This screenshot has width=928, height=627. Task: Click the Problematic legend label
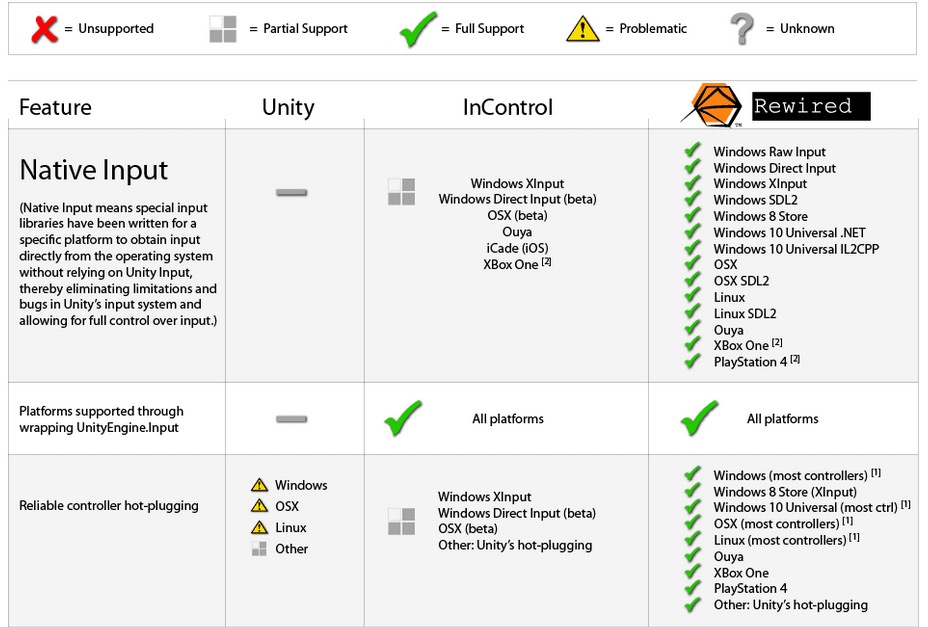pos(653,28)
